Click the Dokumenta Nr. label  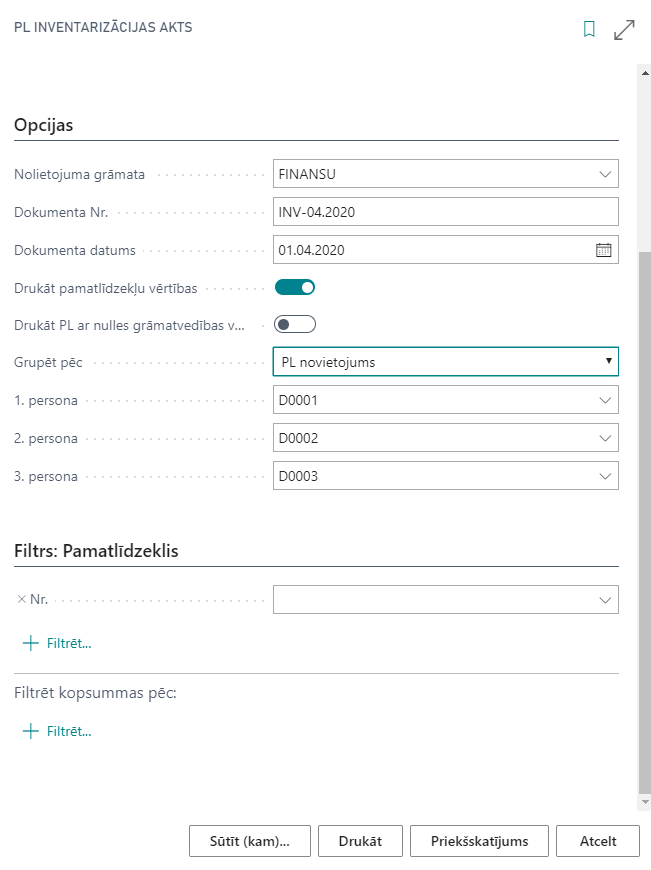point(61,213)
